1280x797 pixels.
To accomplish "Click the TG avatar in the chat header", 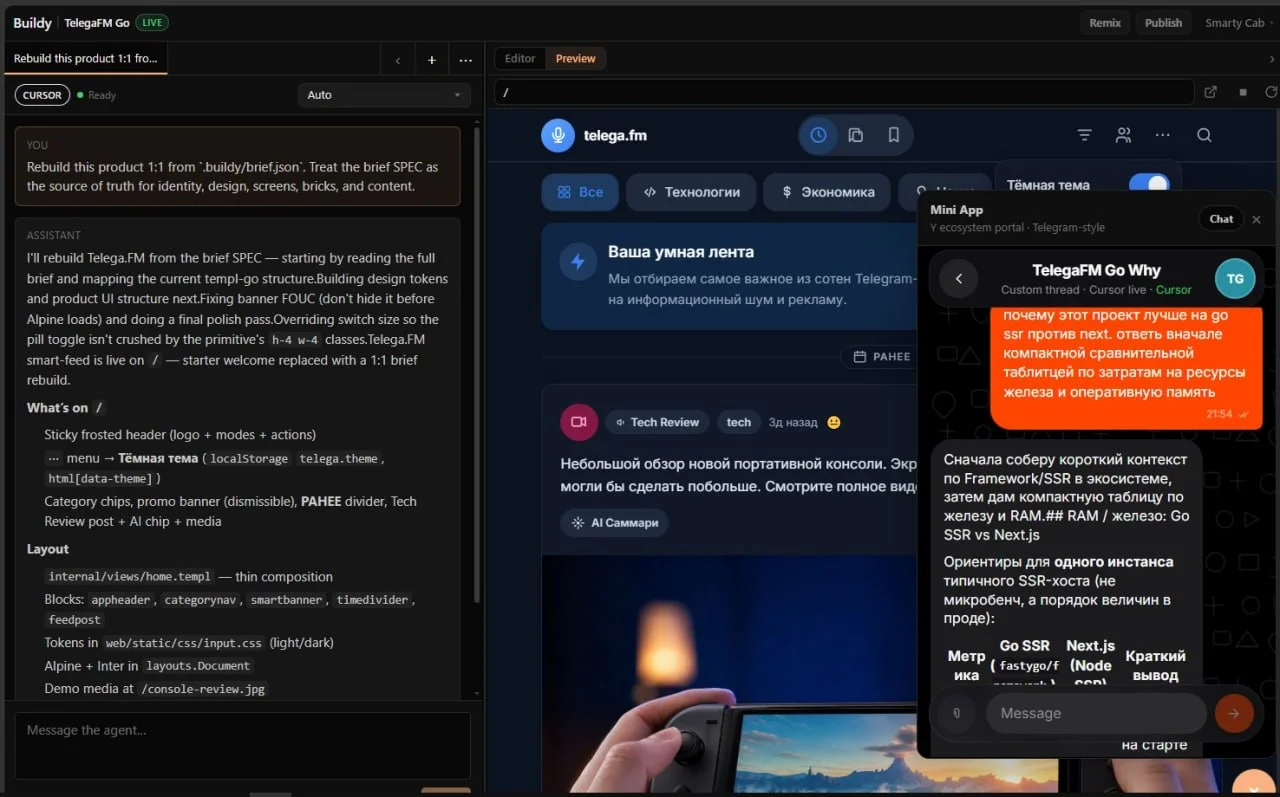I will tap(1235, 279).
